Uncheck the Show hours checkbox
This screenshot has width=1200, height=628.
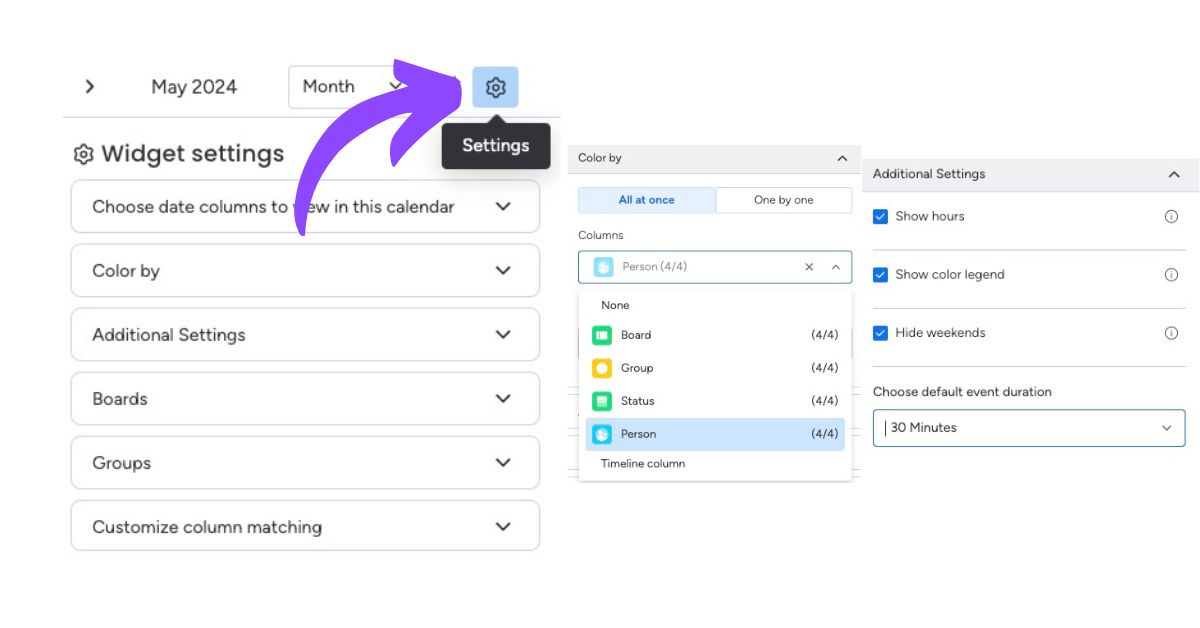point(881,216)
